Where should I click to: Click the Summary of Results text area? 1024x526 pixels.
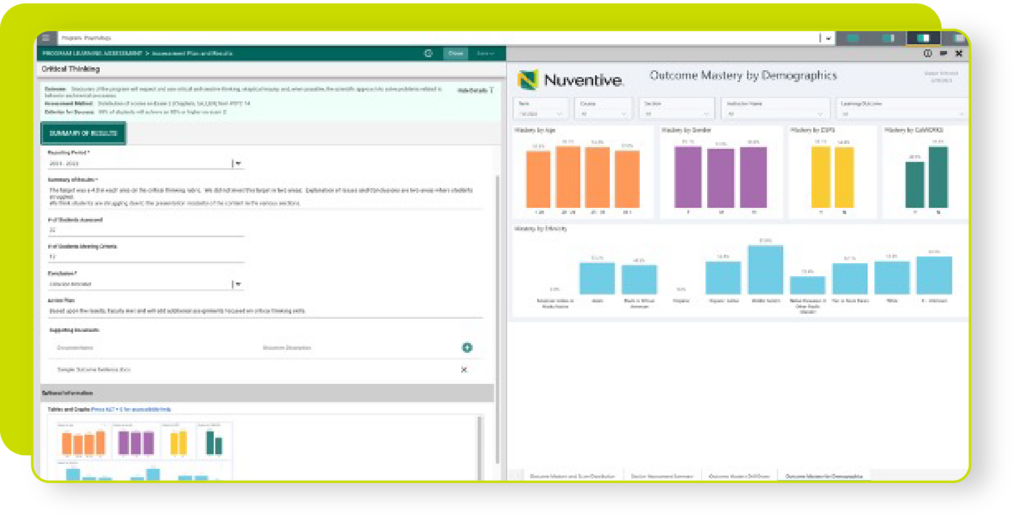click(266, 197)
